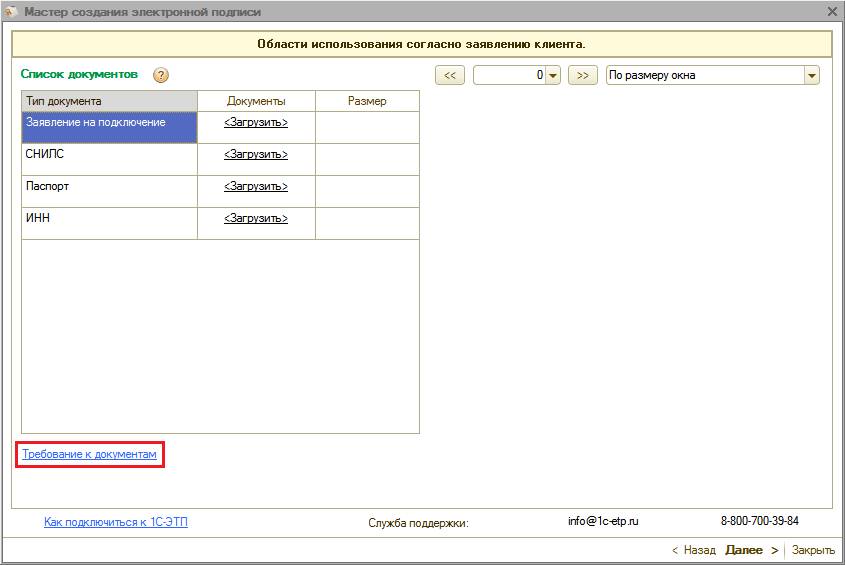Click the Размер cell of СНИЛС row
The image size is (845, 565).
(367, 159)
